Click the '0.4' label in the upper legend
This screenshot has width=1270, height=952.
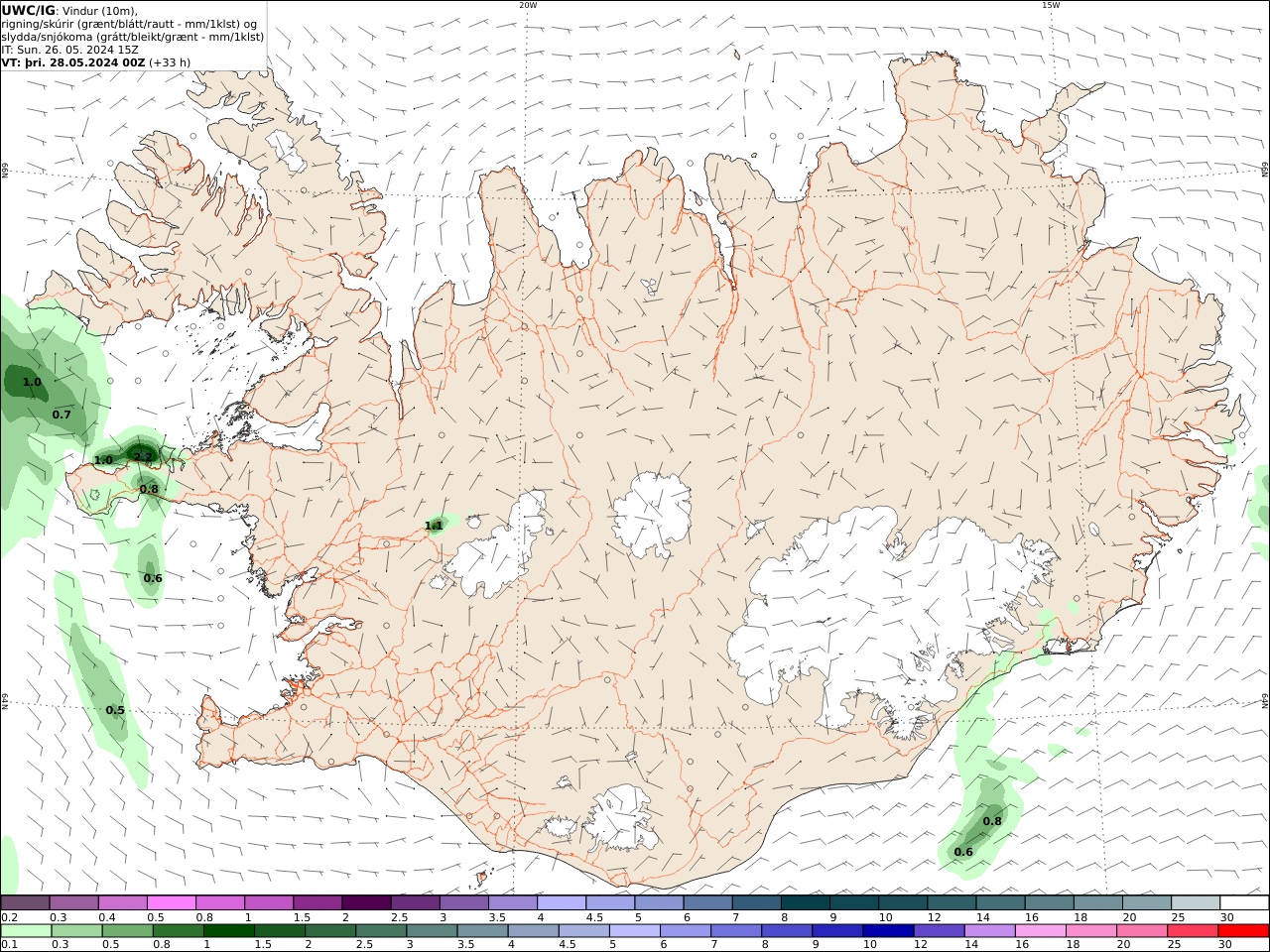click(107, 917)
